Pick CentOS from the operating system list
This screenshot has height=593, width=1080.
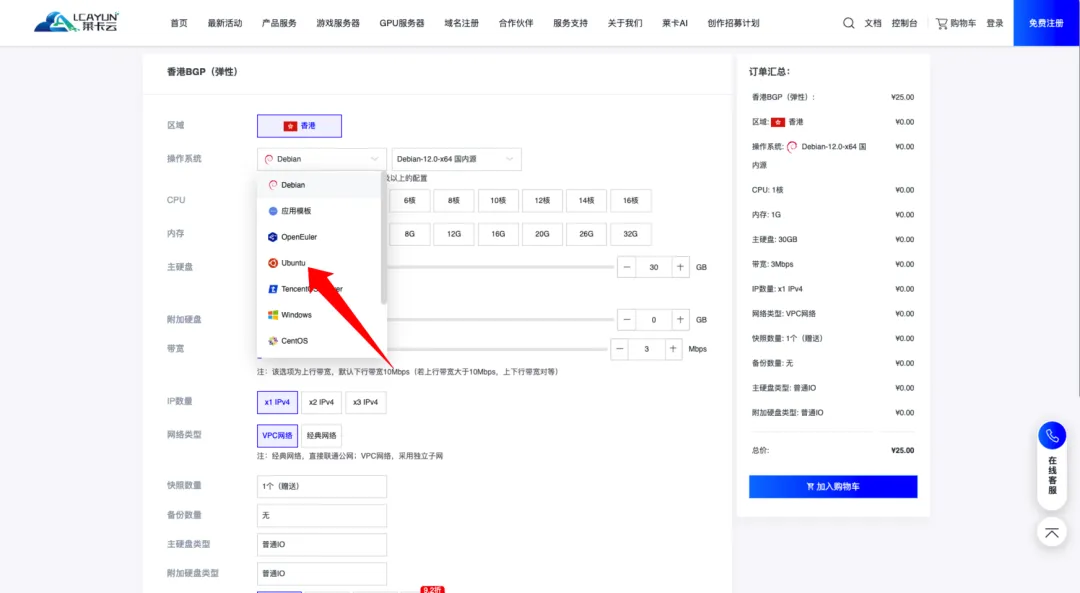(294, 341)
